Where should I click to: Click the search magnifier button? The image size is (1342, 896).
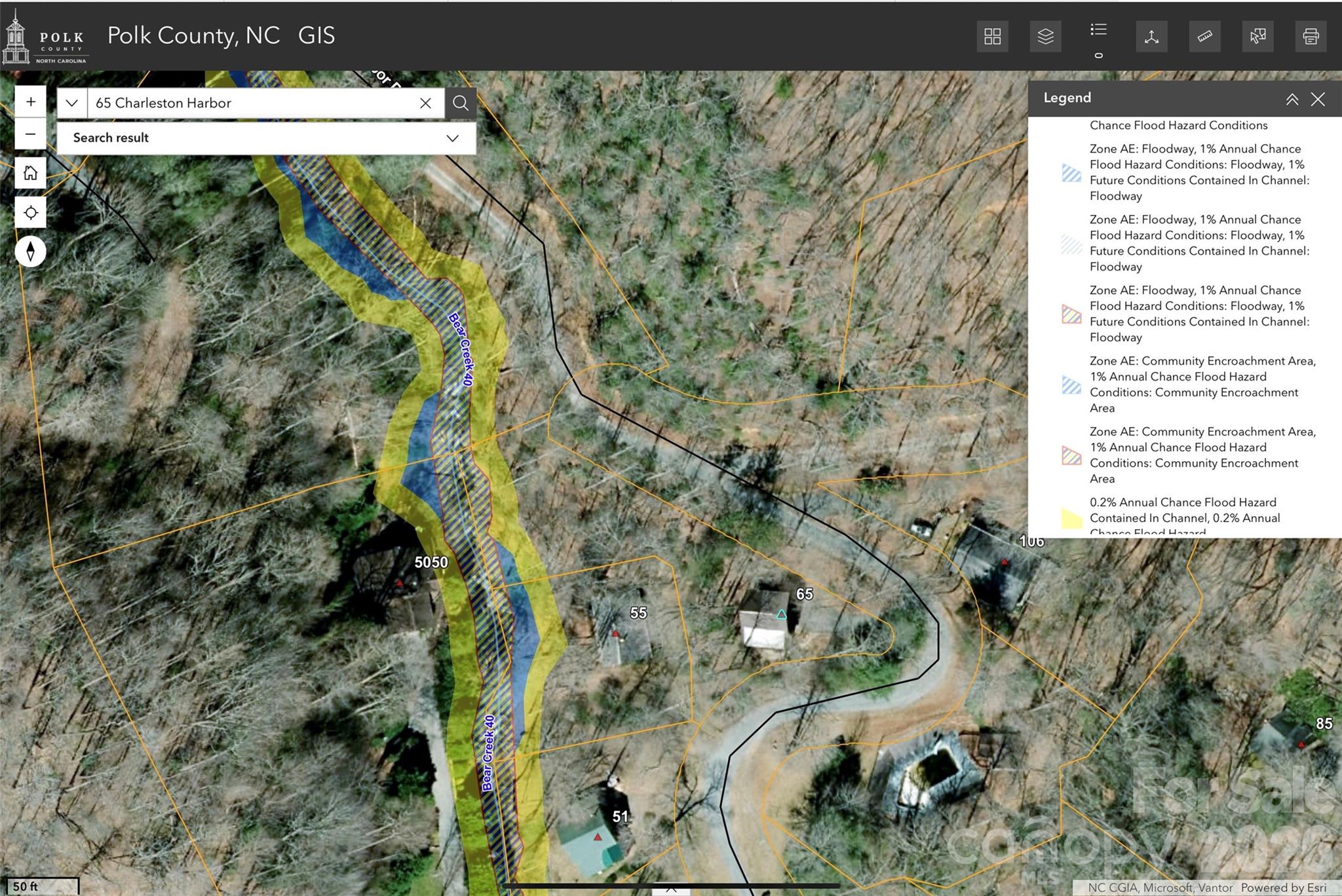(x=461, y=103)
